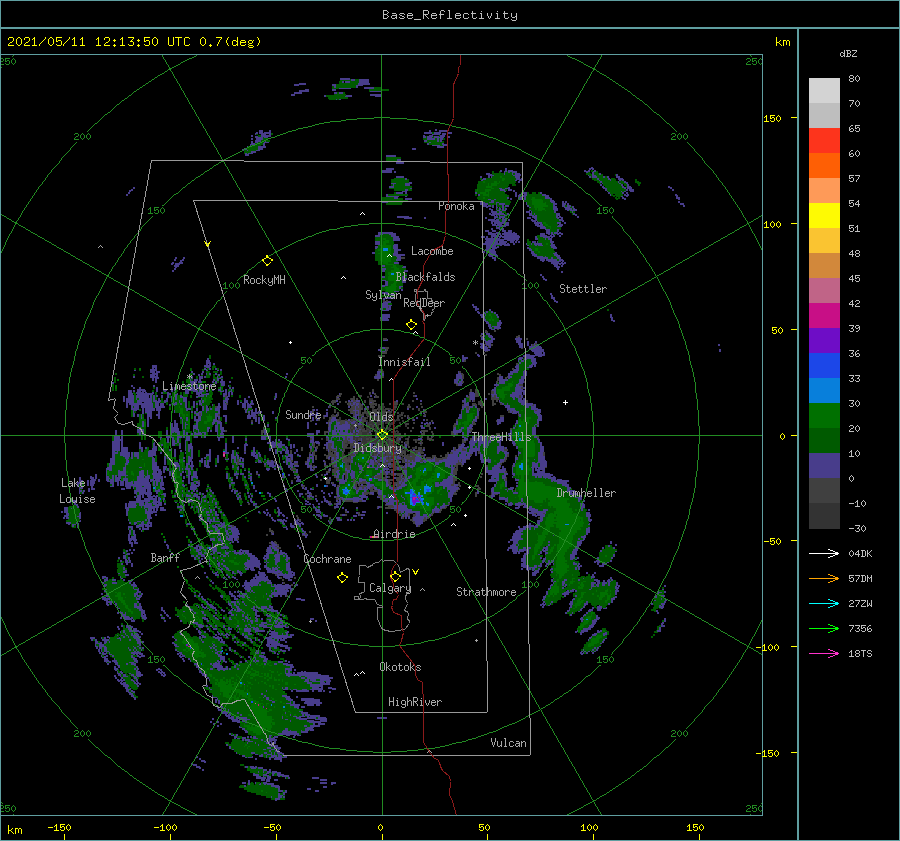
Task: Click the Banff city label
Action: point(165,557)
